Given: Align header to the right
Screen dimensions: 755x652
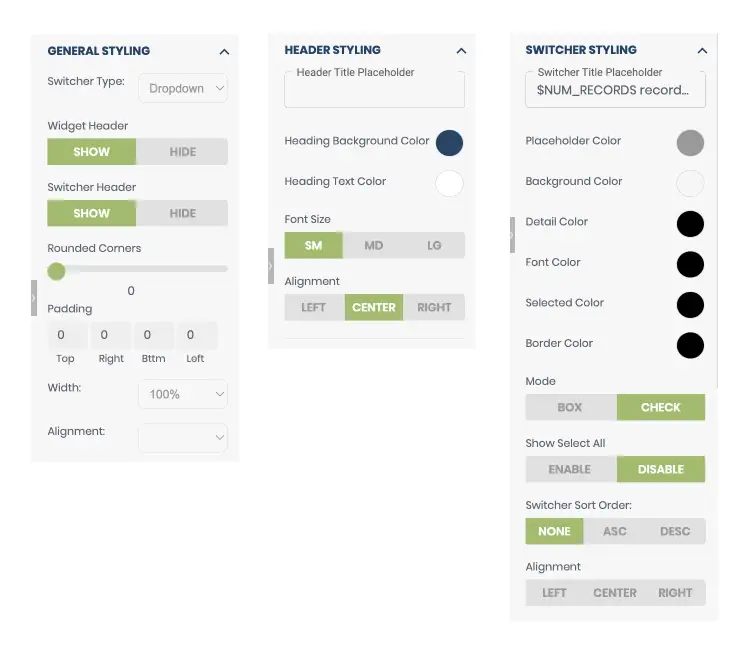Looking at the screenshot, I should (434, 307).
